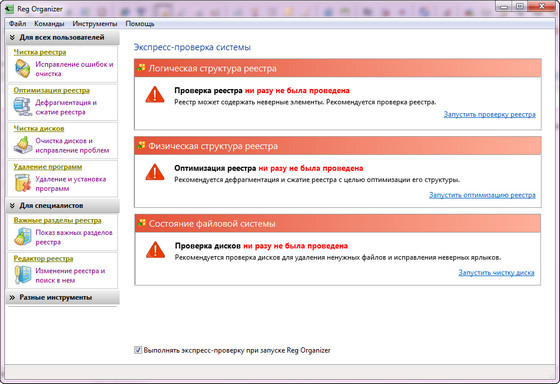
Task: Minimize the Reg Organizer window
Action: [504, 6]
